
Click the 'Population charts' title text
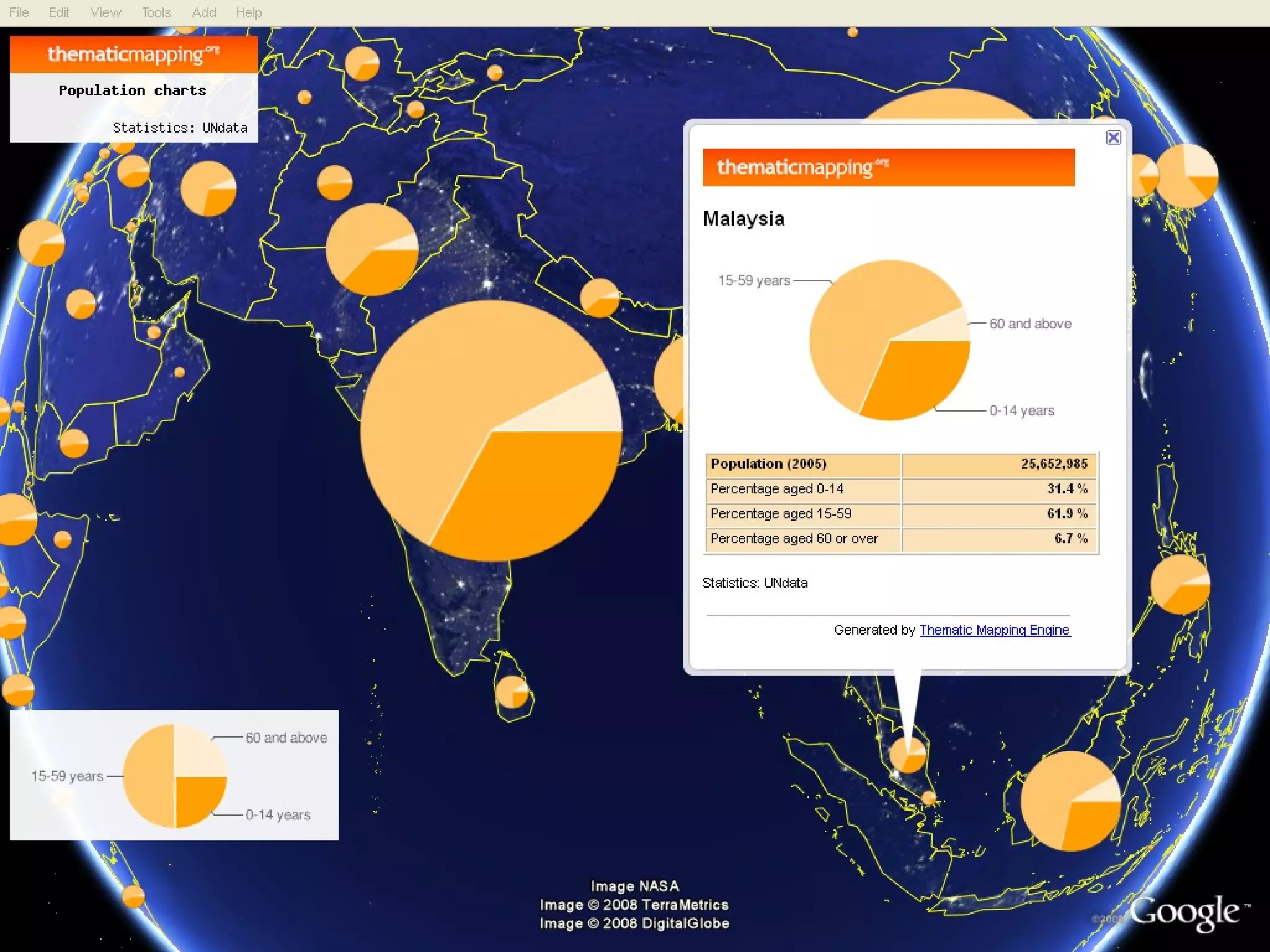point(132,90)
